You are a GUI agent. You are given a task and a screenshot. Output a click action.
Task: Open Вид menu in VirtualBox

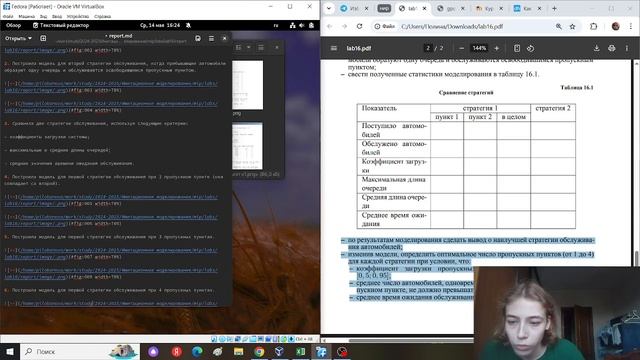click(43, 17)
